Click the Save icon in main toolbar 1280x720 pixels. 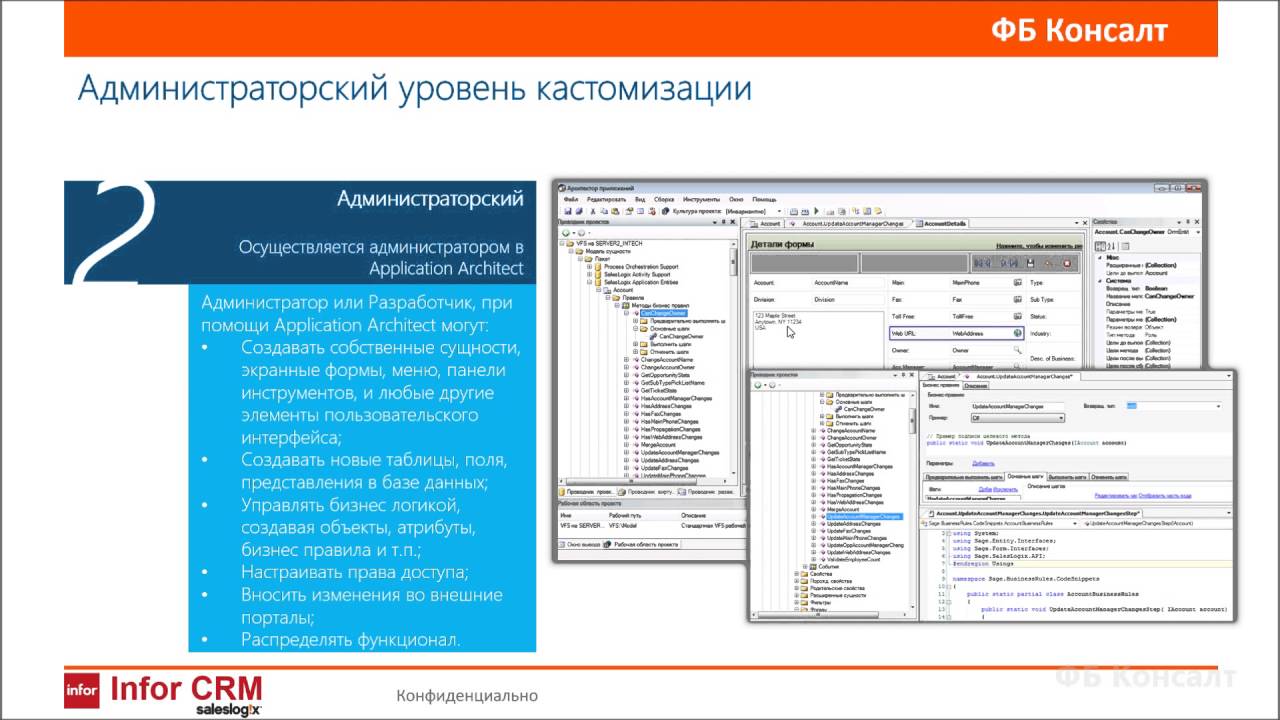coord(568,211)
